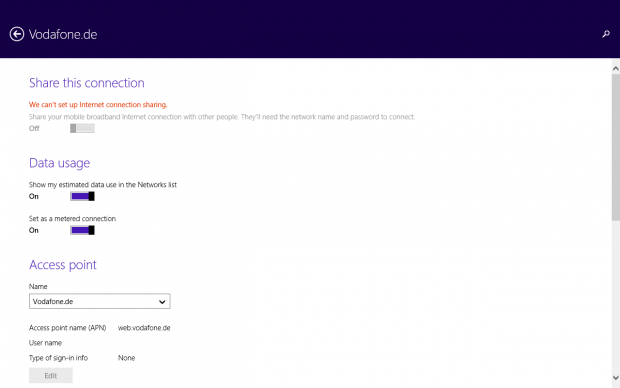Click the Access point heading
The image size is (620, 388).
pyautogui.click(x=62, y=265)
